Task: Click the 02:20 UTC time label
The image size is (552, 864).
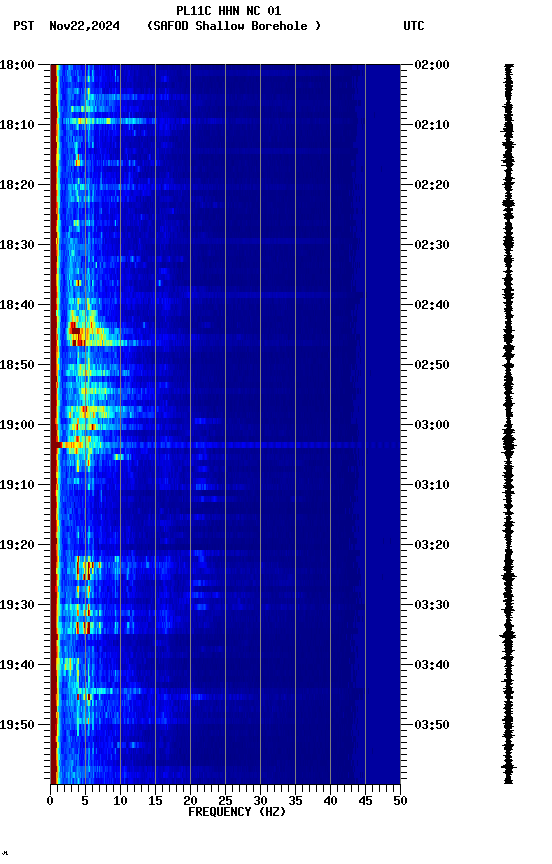Action: [x=432, y=185]
